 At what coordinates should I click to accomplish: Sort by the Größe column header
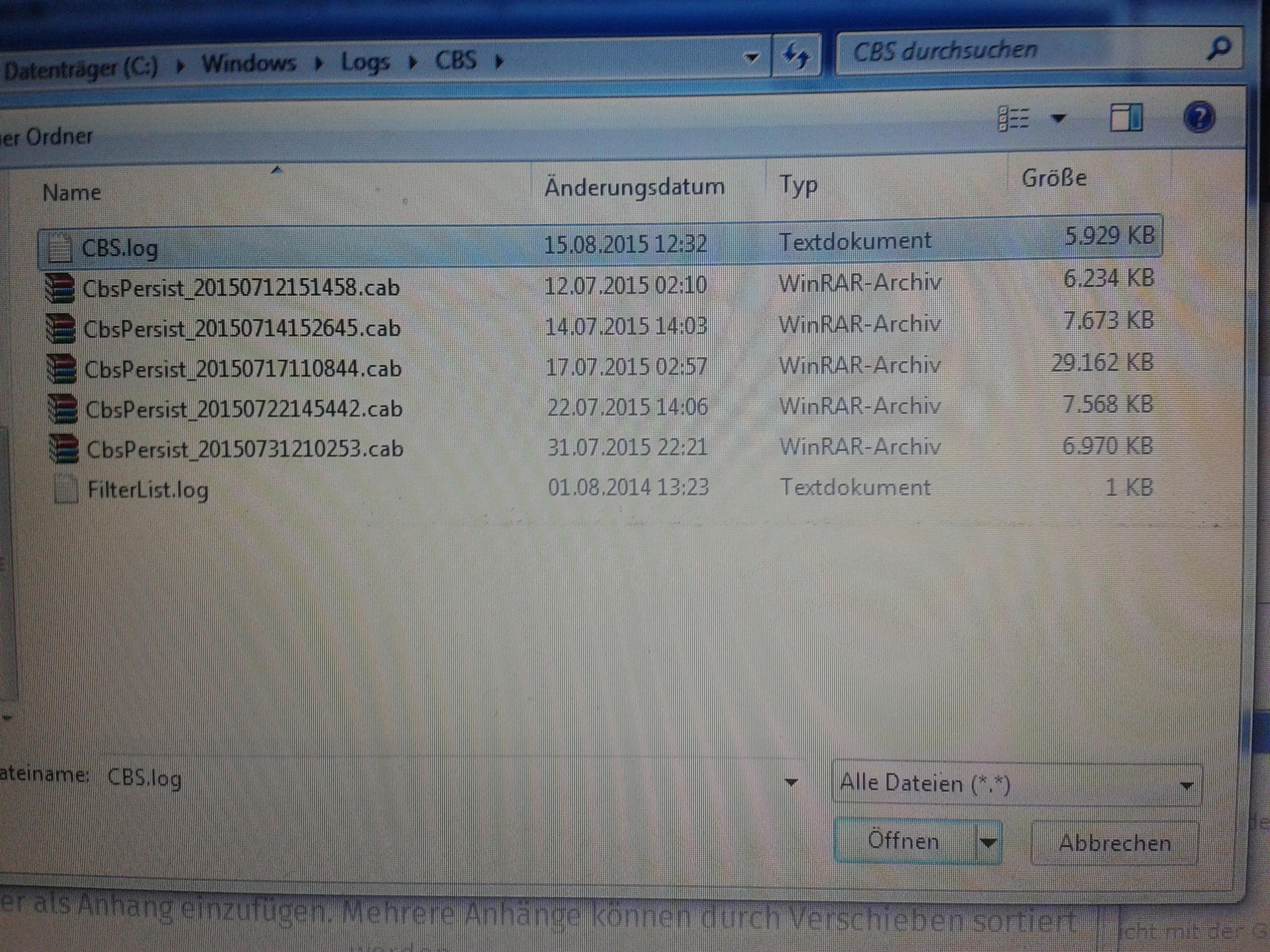point(1054,178)
